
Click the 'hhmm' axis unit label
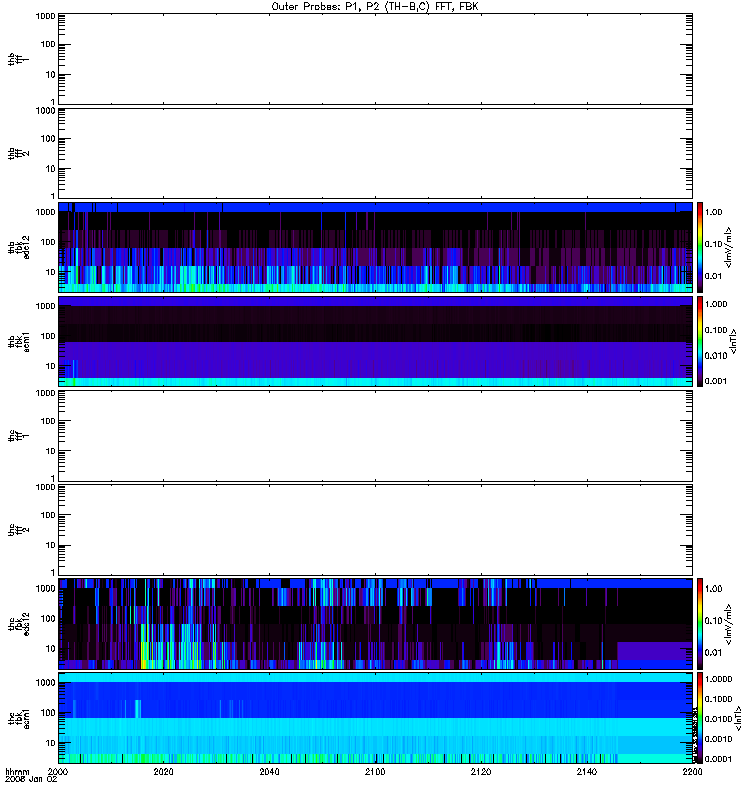(17, 771)
